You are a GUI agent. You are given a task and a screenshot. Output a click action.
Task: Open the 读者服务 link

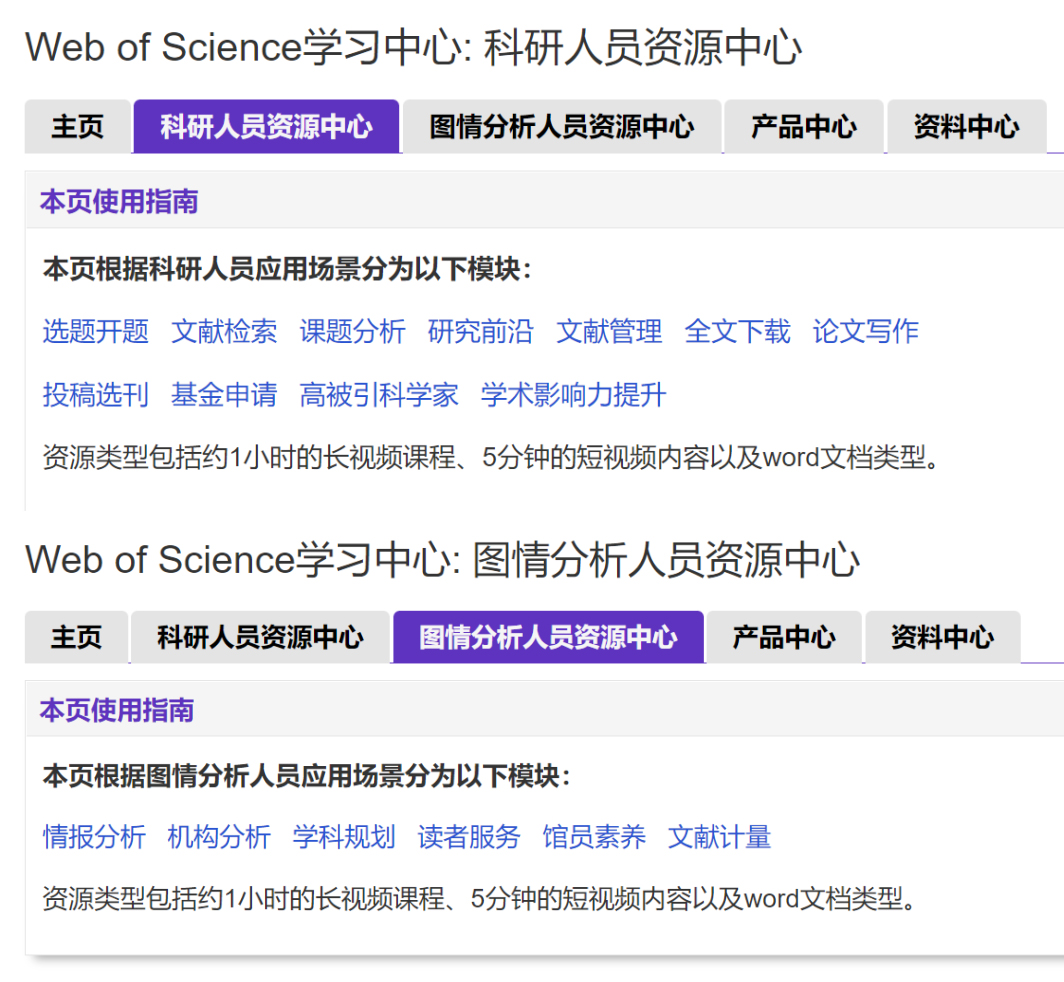tap(469, 837)
